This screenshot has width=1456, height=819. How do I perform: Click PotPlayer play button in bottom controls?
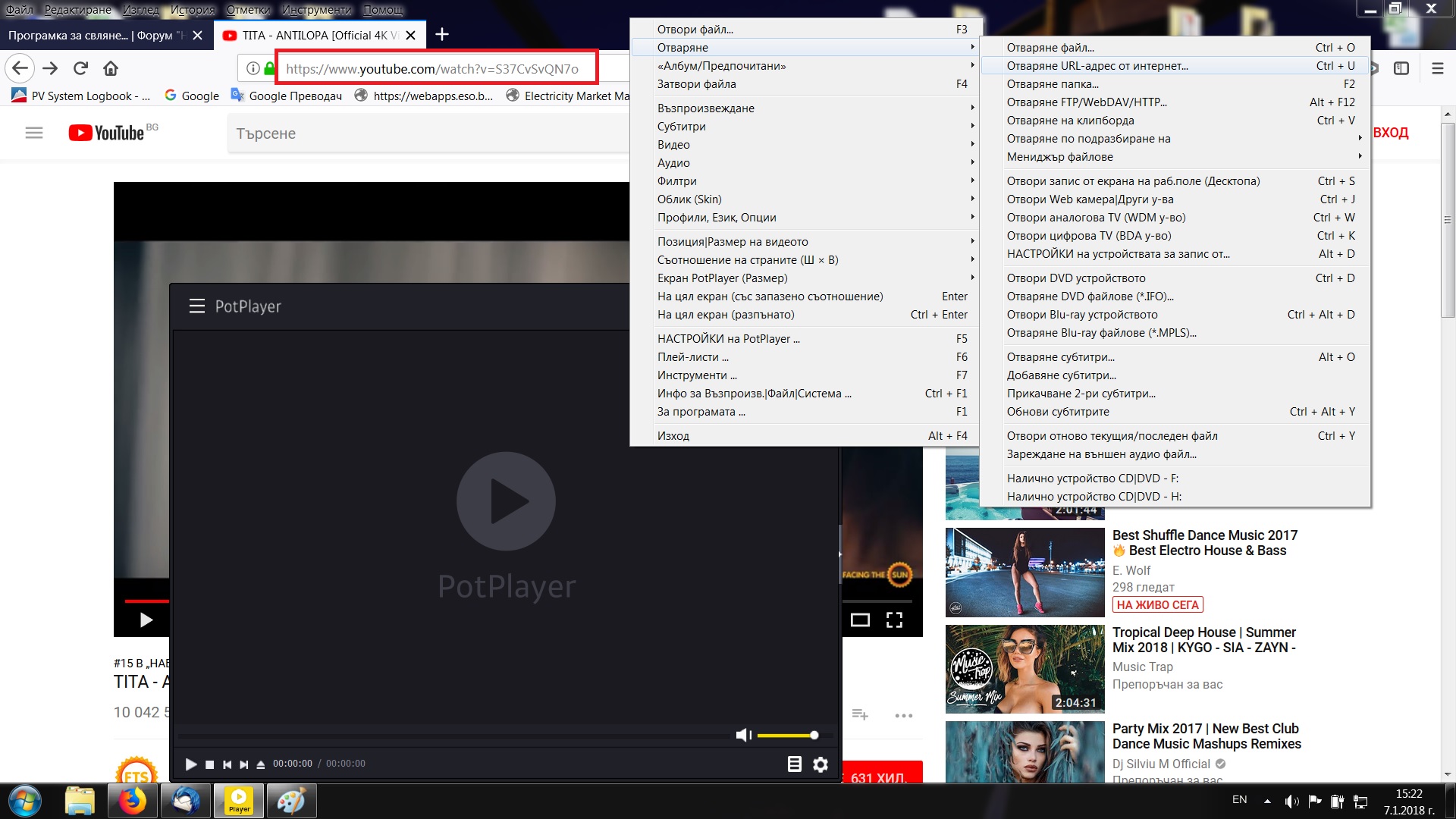tap(191, 764)
